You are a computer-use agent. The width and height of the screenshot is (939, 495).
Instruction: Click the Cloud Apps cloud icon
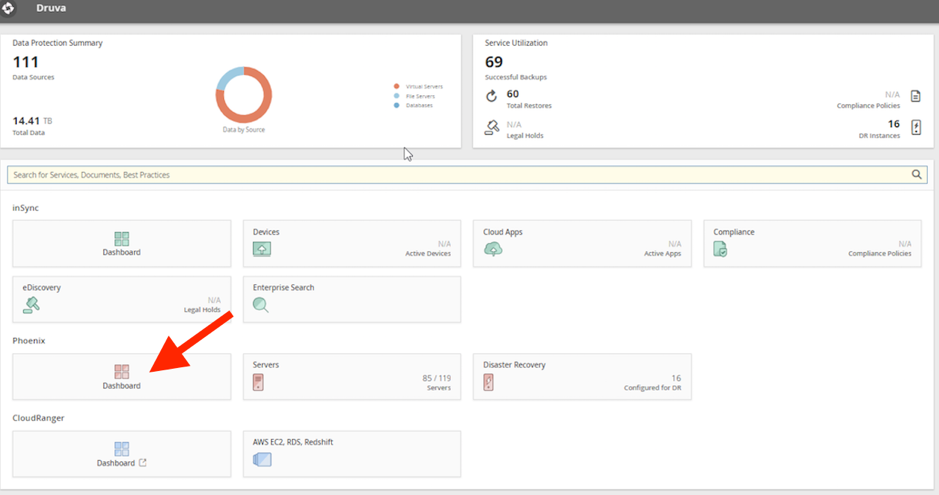493,249
